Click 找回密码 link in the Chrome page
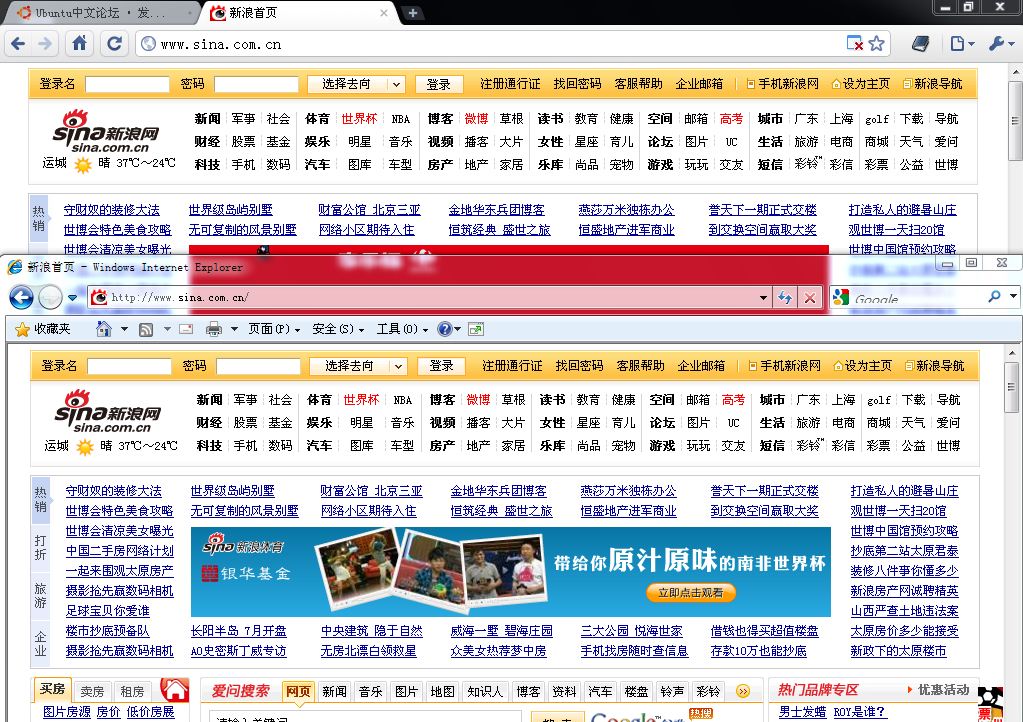Screen dimensions: 1023x722 [x=577, y=84]
